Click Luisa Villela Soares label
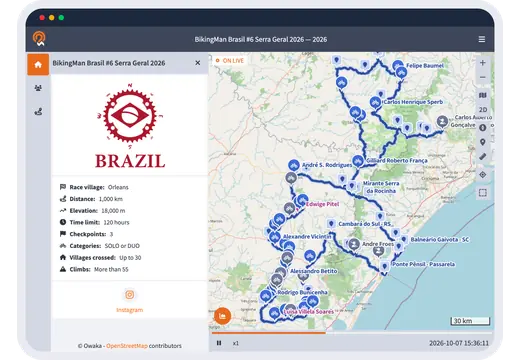This screenshot has width=520, height=360. tap(308, 312)
